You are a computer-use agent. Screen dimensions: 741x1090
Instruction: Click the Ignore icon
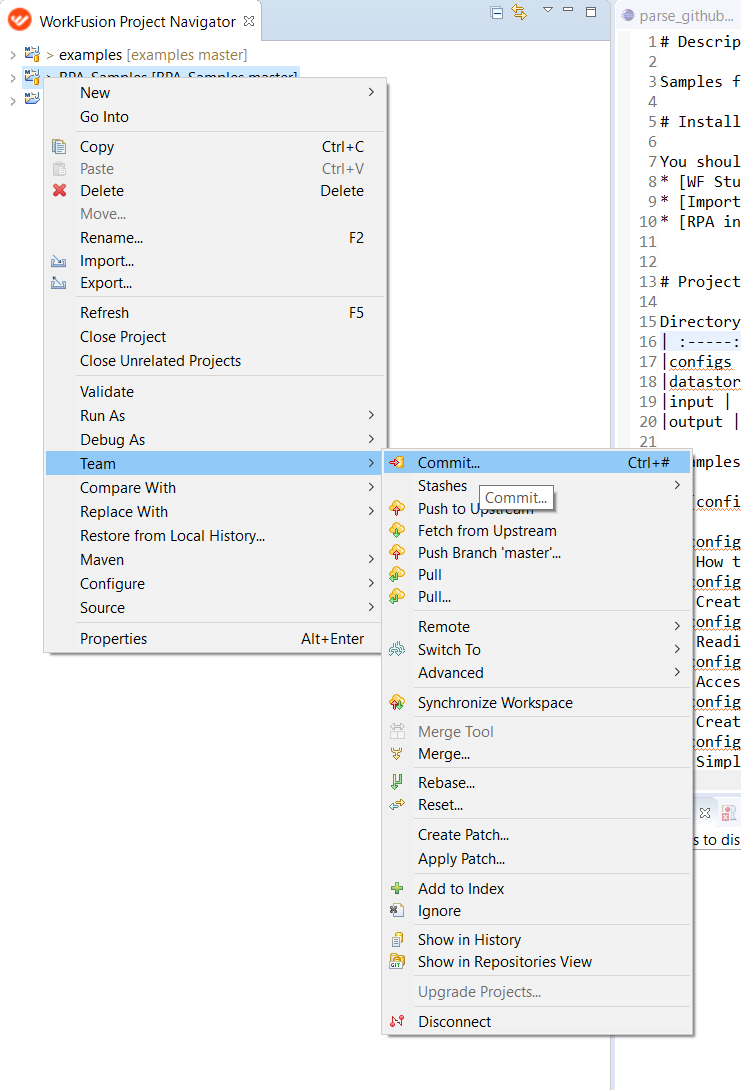pos(397,910)
